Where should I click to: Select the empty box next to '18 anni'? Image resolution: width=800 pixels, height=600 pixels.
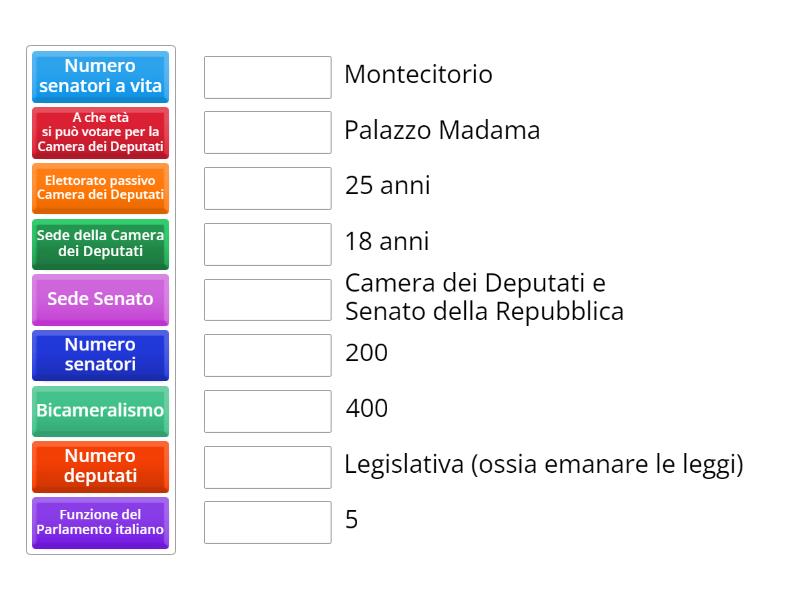pyautogui.click(x=267, y=243)
